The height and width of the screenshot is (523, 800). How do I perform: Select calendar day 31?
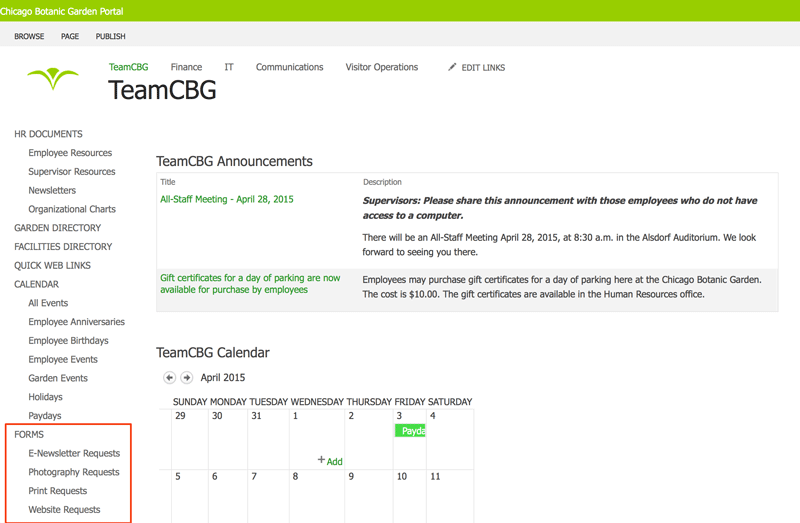(268, 439)
